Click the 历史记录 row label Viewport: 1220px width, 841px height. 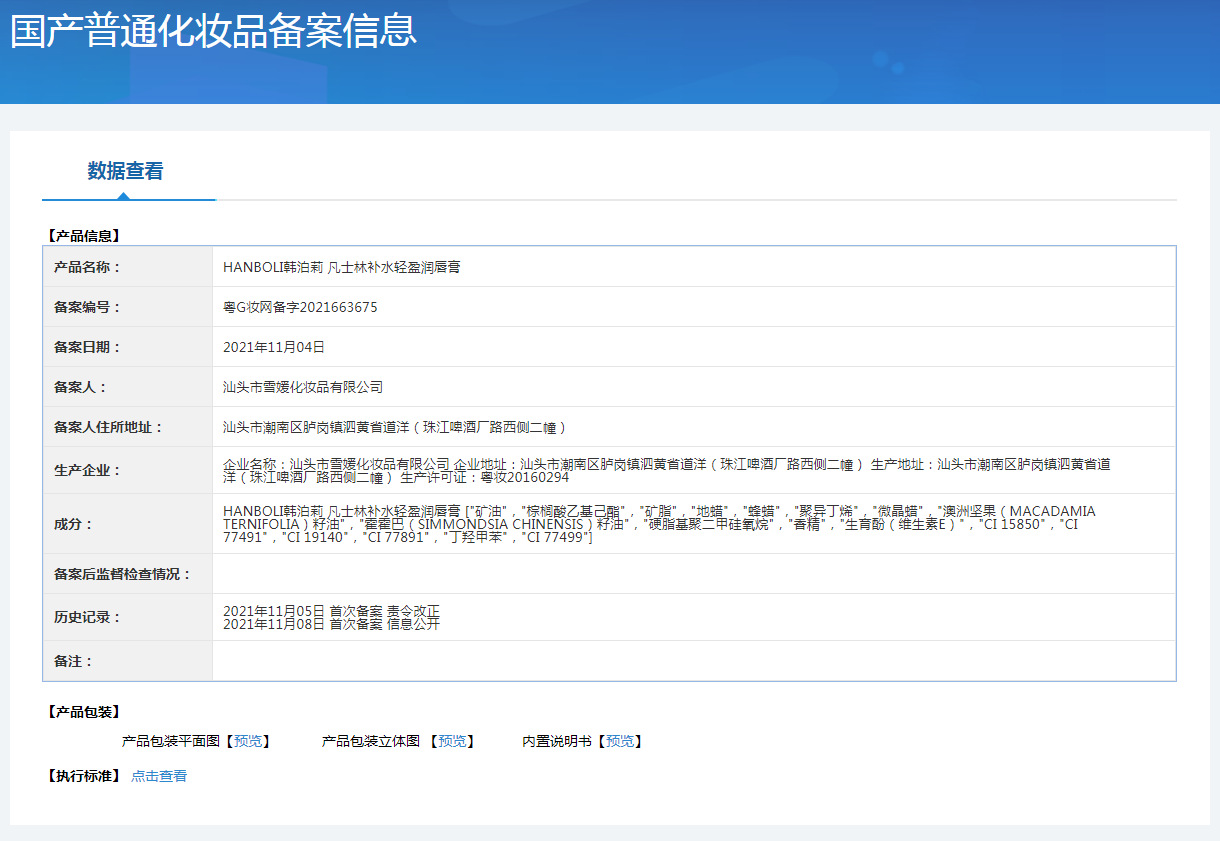click(x=87, y=617)
